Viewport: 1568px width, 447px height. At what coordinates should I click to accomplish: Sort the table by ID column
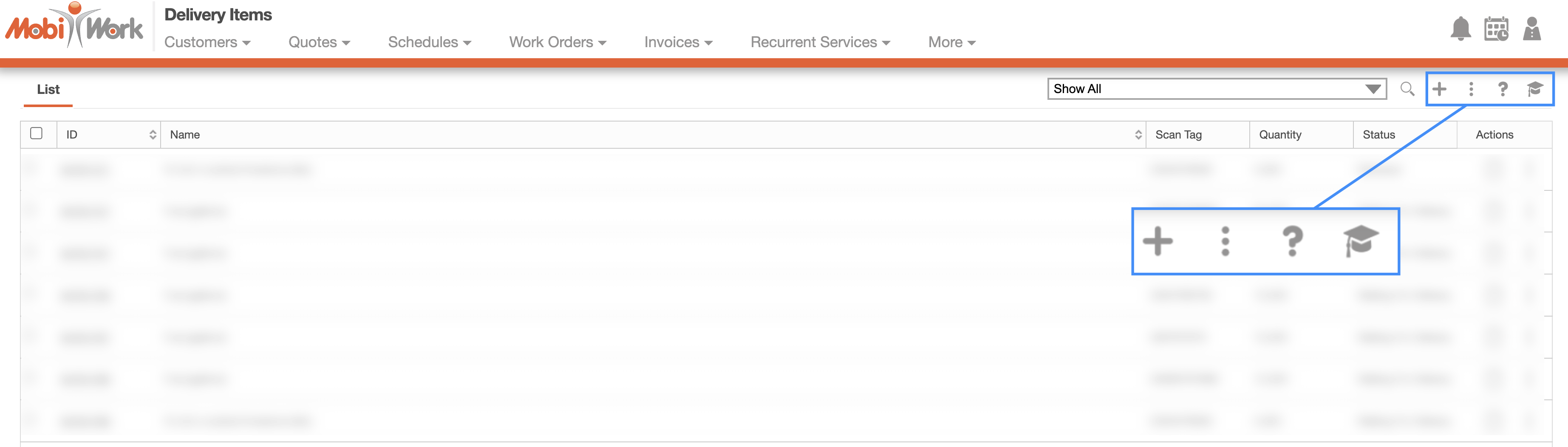[153, 135]
